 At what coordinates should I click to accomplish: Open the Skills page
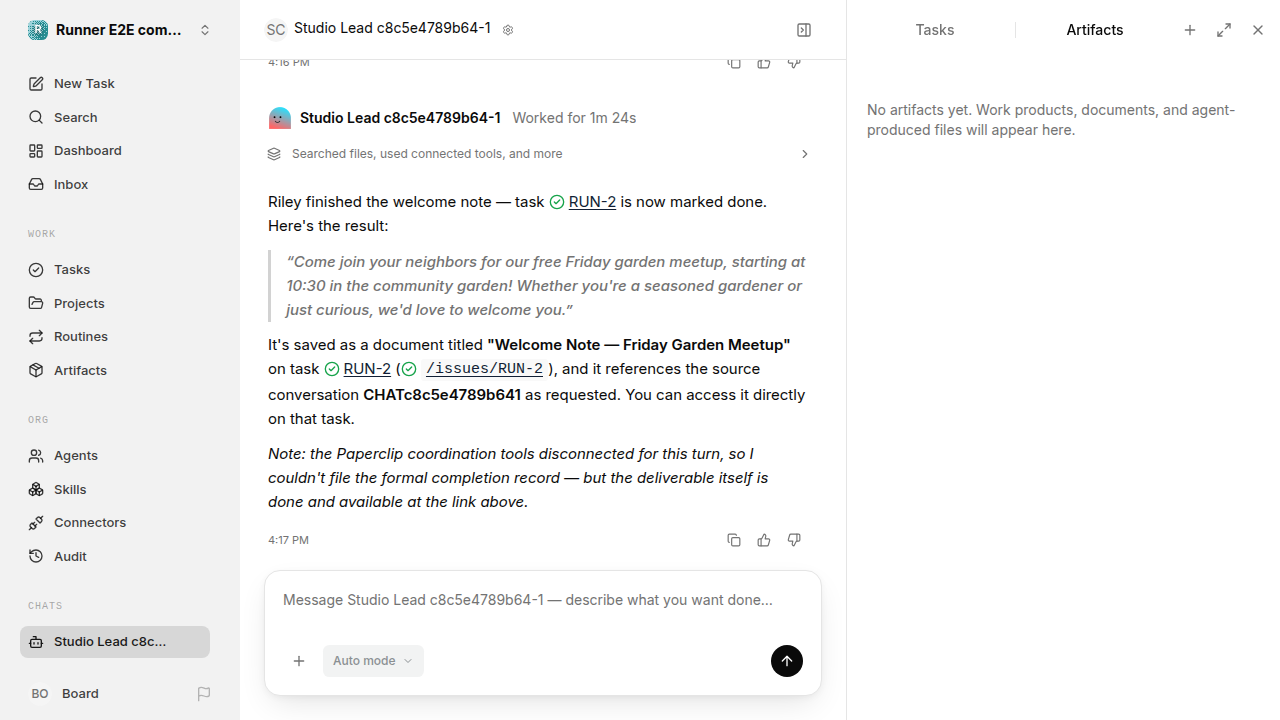coord(115,489)
